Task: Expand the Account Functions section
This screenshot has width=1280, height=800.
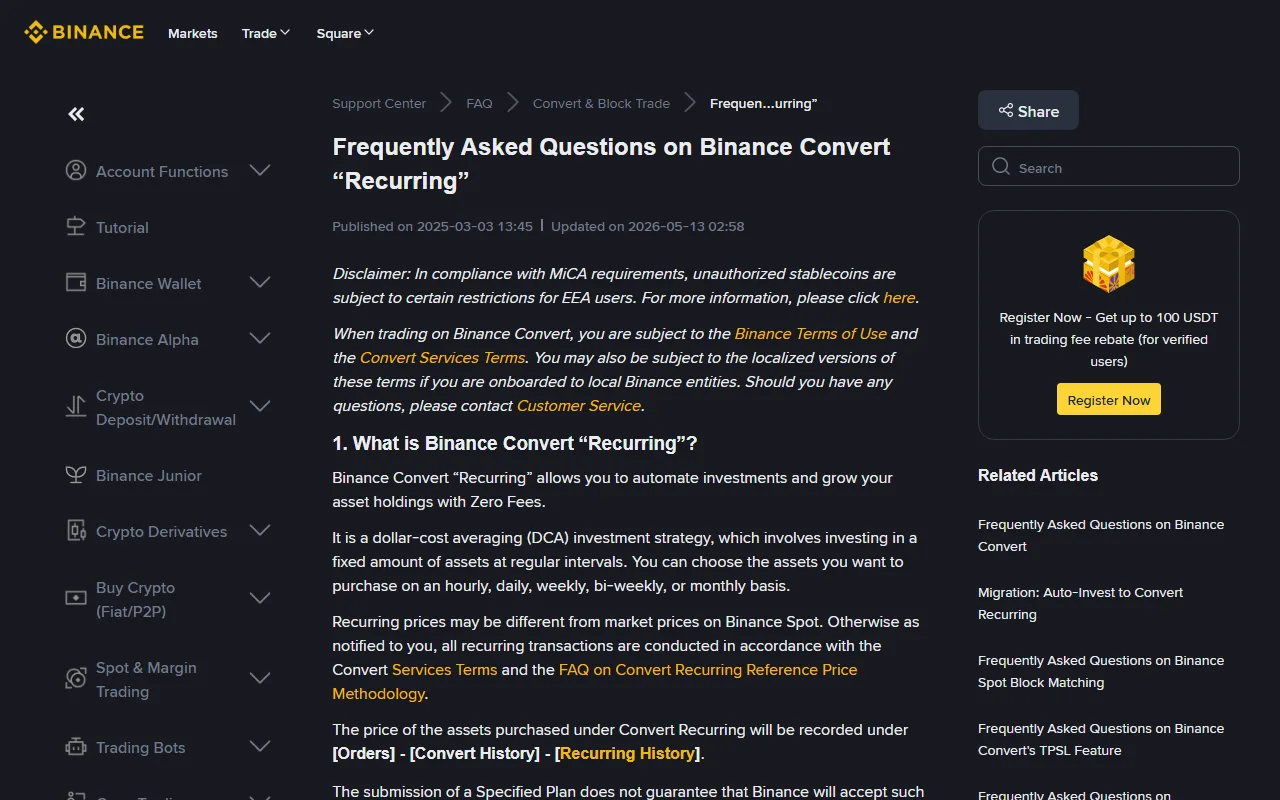Action: pos(260,170)
